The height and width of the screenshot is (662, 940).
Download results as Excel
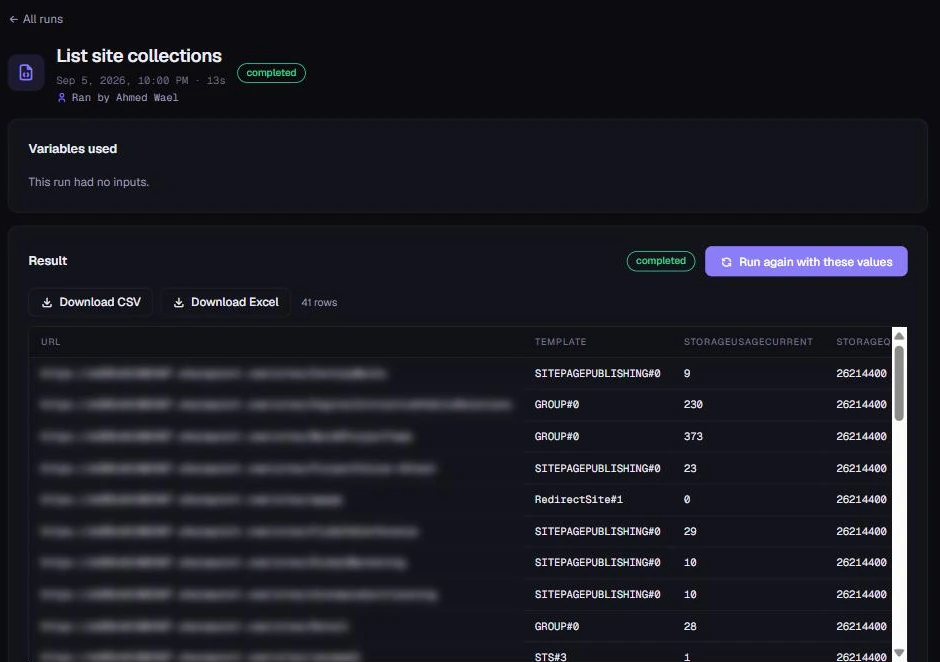click(225, 302)
